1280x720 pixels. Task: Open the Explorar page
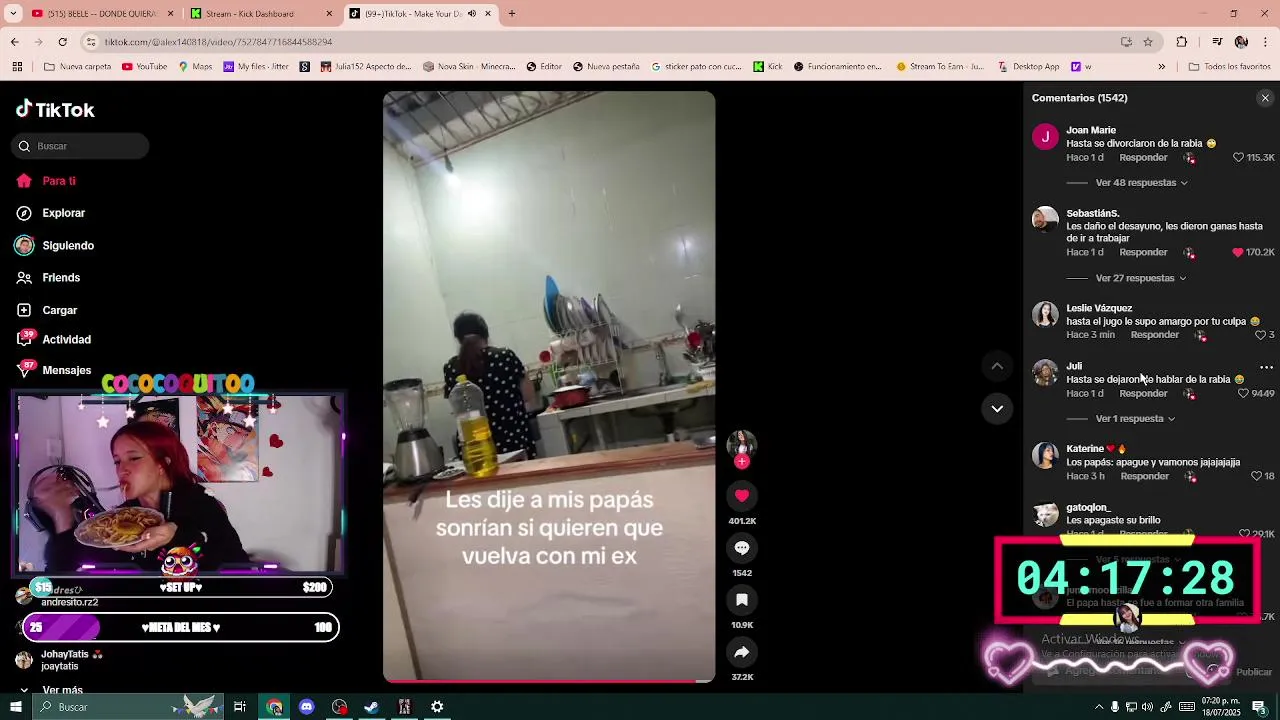pyautogui.click(x=50, y=213)
